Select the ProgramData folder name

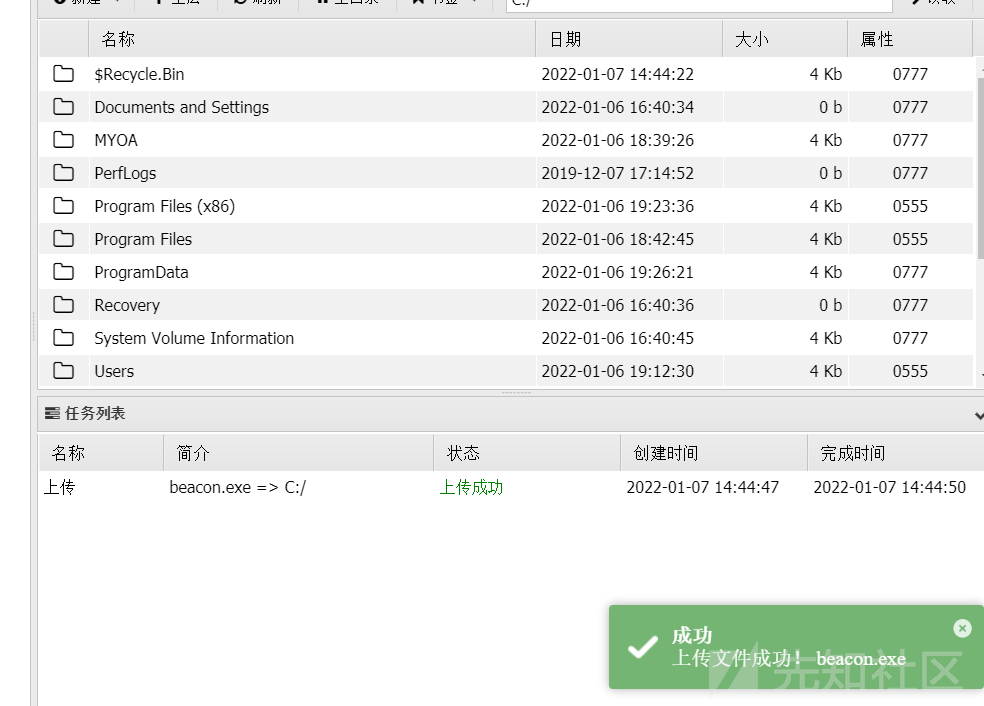pos(141,272)
